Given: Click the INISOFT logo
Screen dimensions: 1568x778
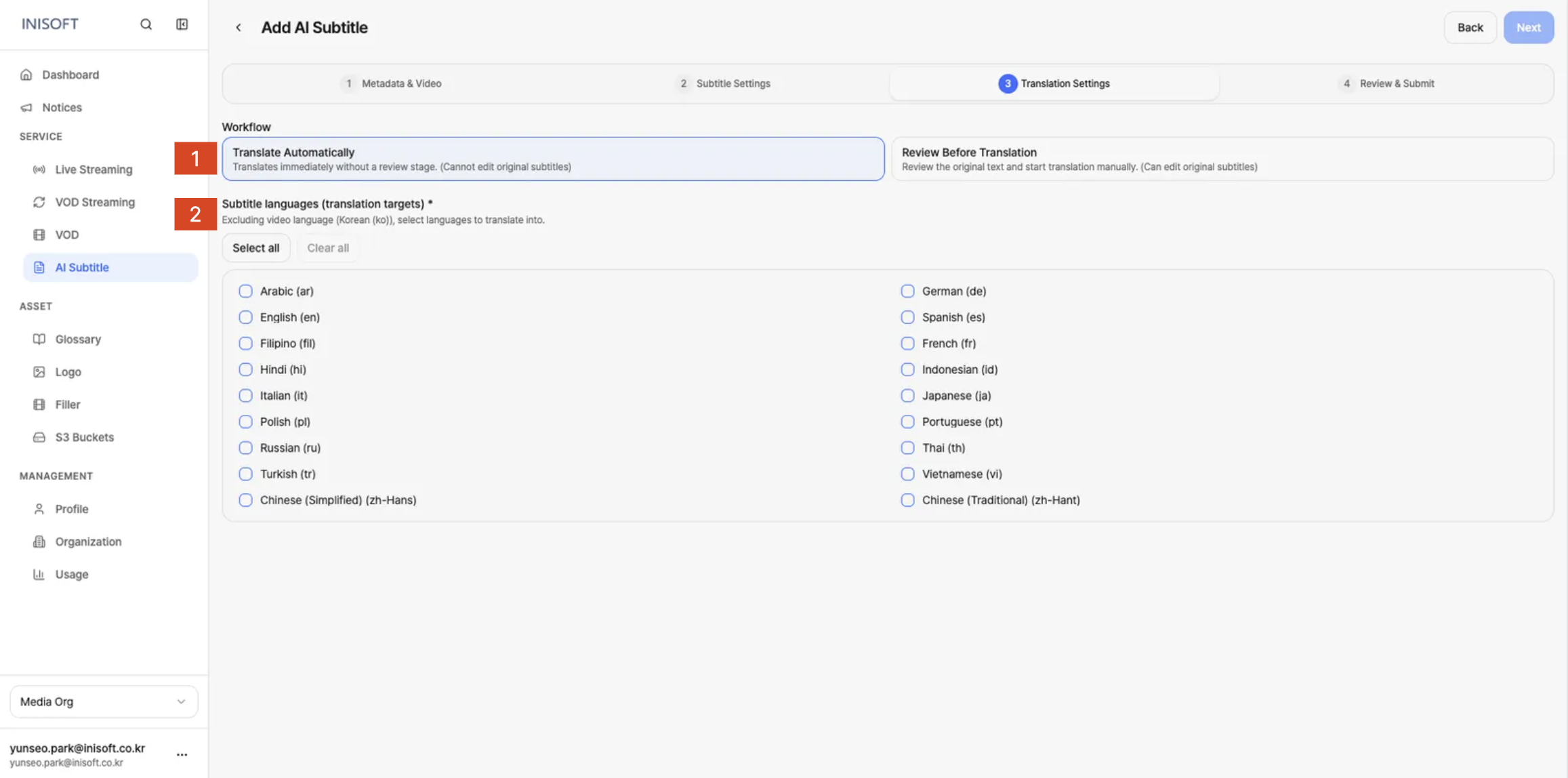Looking at the screenshot, I should [x=49, y=24].
